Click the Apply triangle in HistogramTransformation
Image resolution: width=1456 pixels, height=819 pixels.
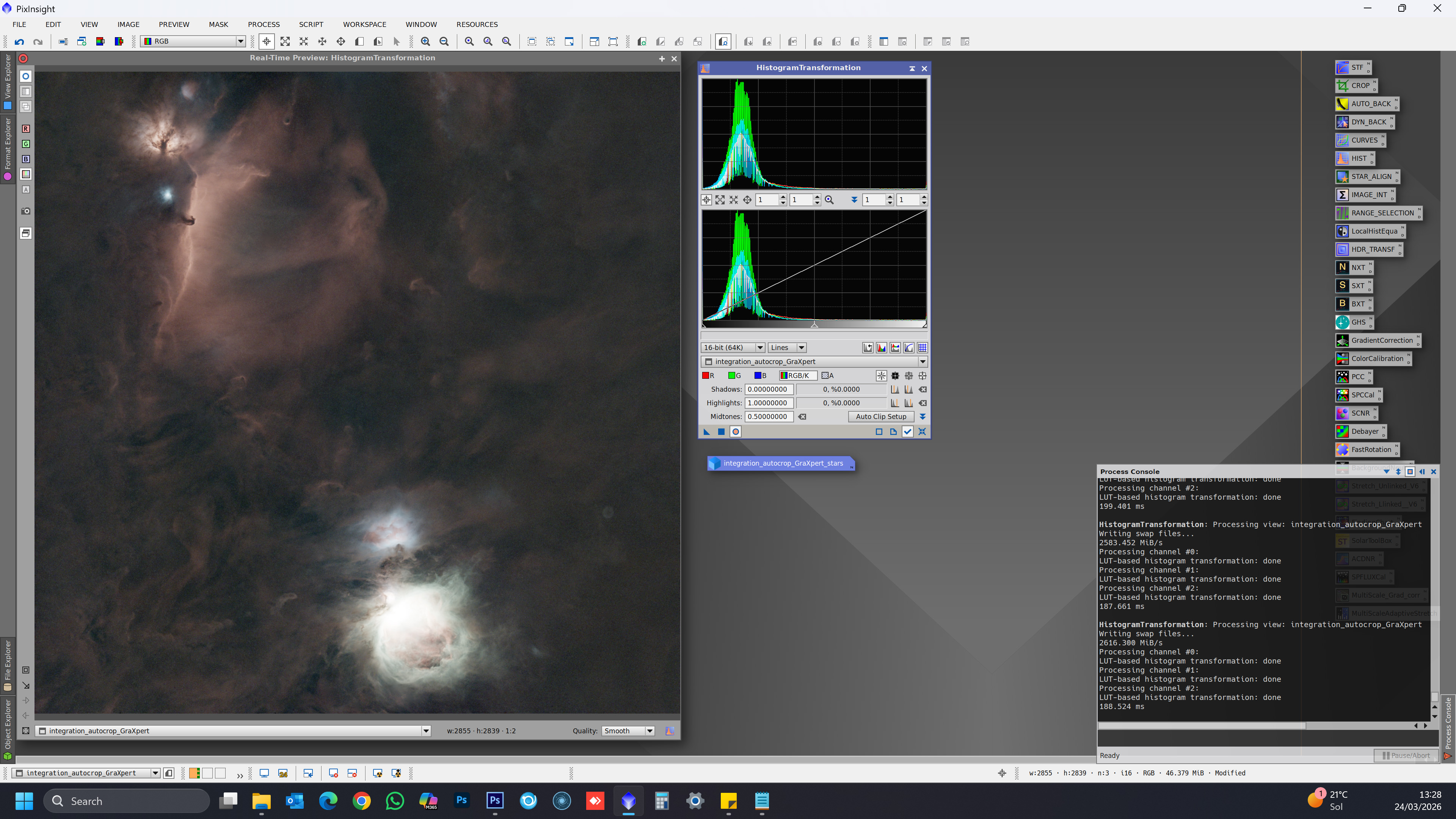(x=706, y=432)
